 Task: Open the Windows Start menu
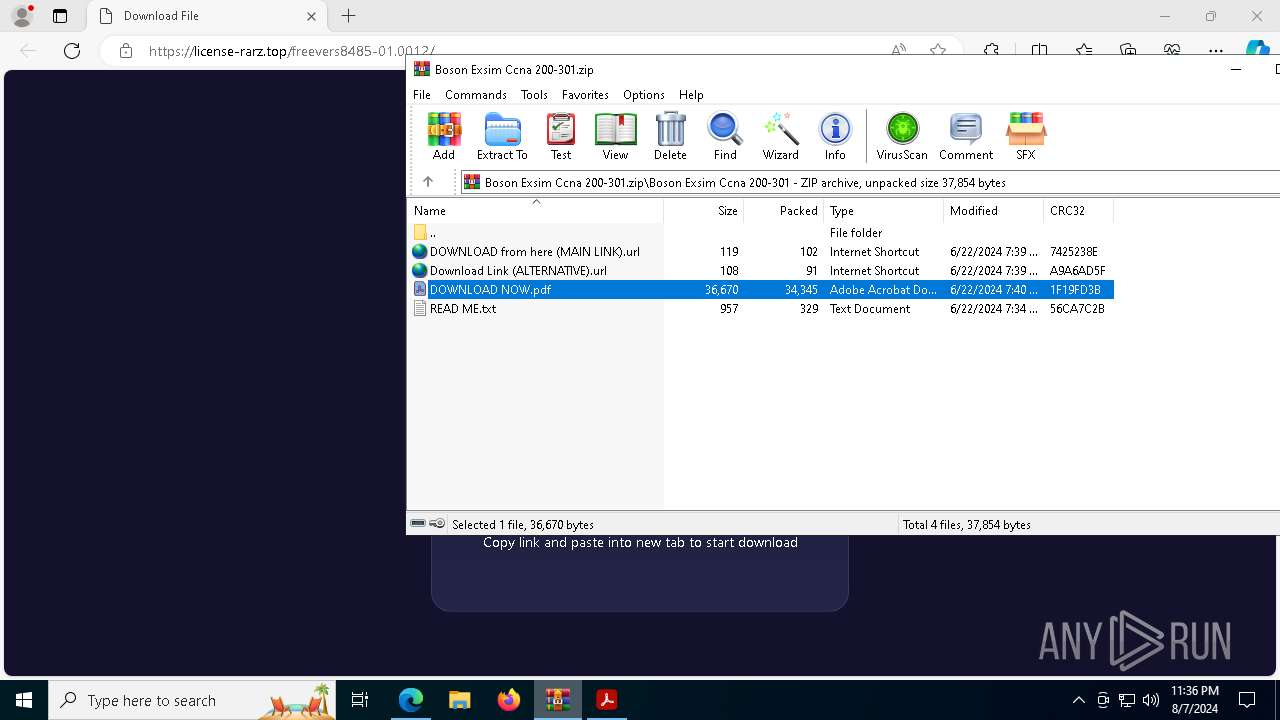(24, 700)
